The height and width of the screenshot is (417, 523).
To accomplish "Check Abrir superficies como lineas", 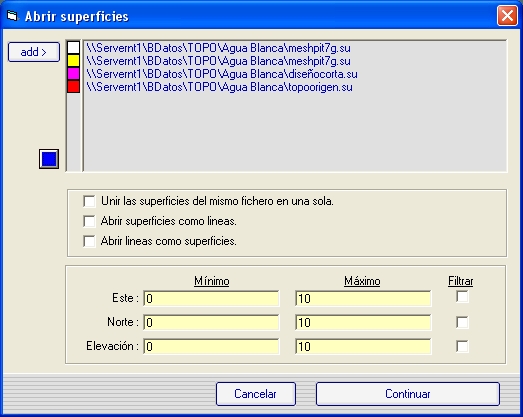I will [89, 221].
